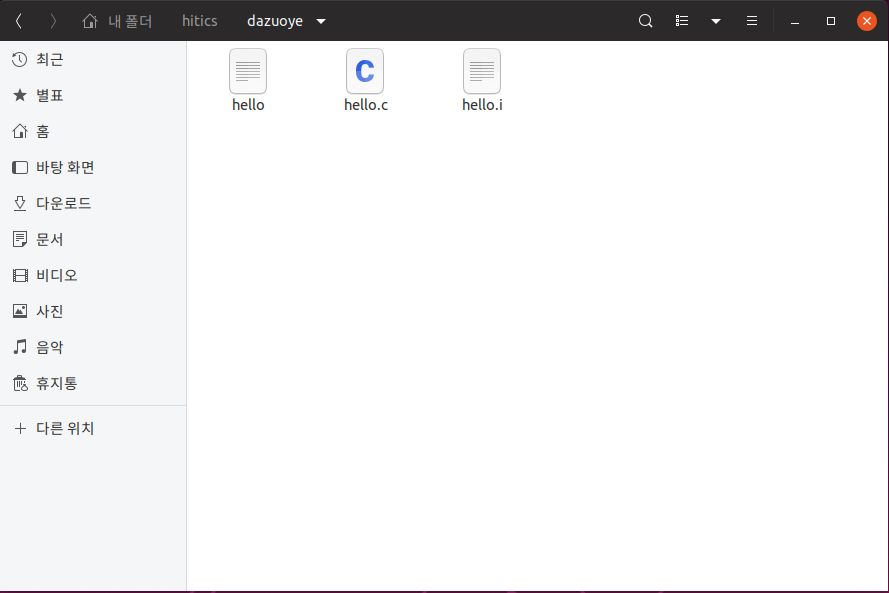Image resolution: width=889 pixels, height=593 pixels.
Task: Open 비디오 (Videos) in sidebar
Action: tap(93, 276)
